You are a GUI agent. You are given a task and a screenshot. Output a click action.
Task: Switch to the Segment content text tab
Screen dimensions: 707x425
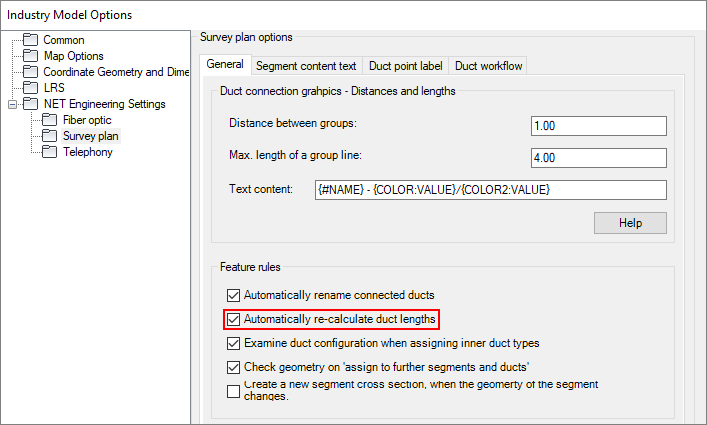(x=305, y=66)
